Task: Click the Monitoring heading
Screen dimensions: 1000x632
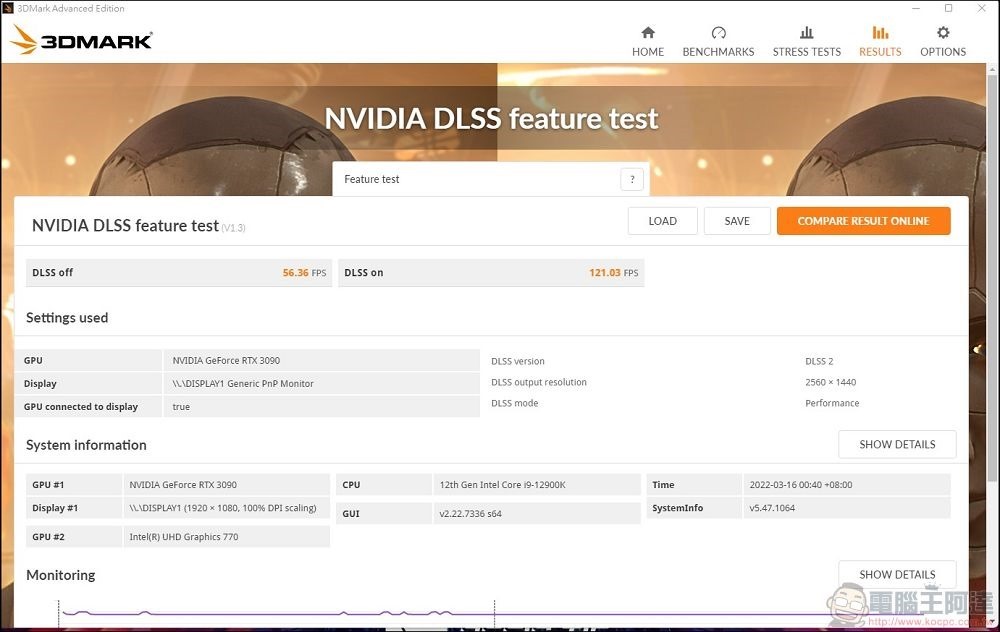Action: click(x=61, y=575)
